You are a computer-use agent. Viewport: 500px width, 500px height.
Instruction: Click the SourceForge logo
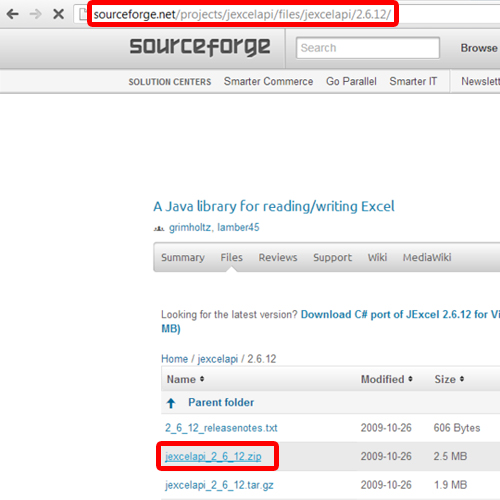point(200,47)
